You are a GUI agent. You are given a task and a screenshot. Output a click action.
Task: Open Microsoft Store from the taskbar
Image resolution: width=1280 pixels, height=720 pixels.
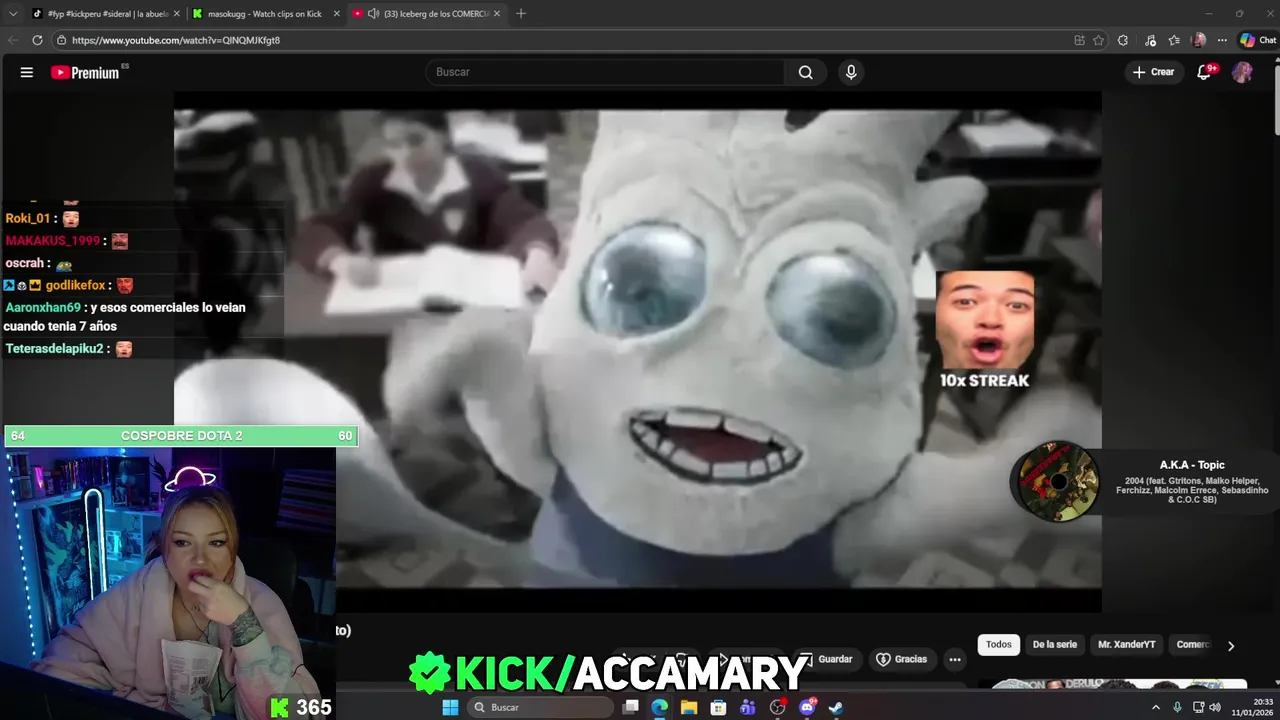718,707
